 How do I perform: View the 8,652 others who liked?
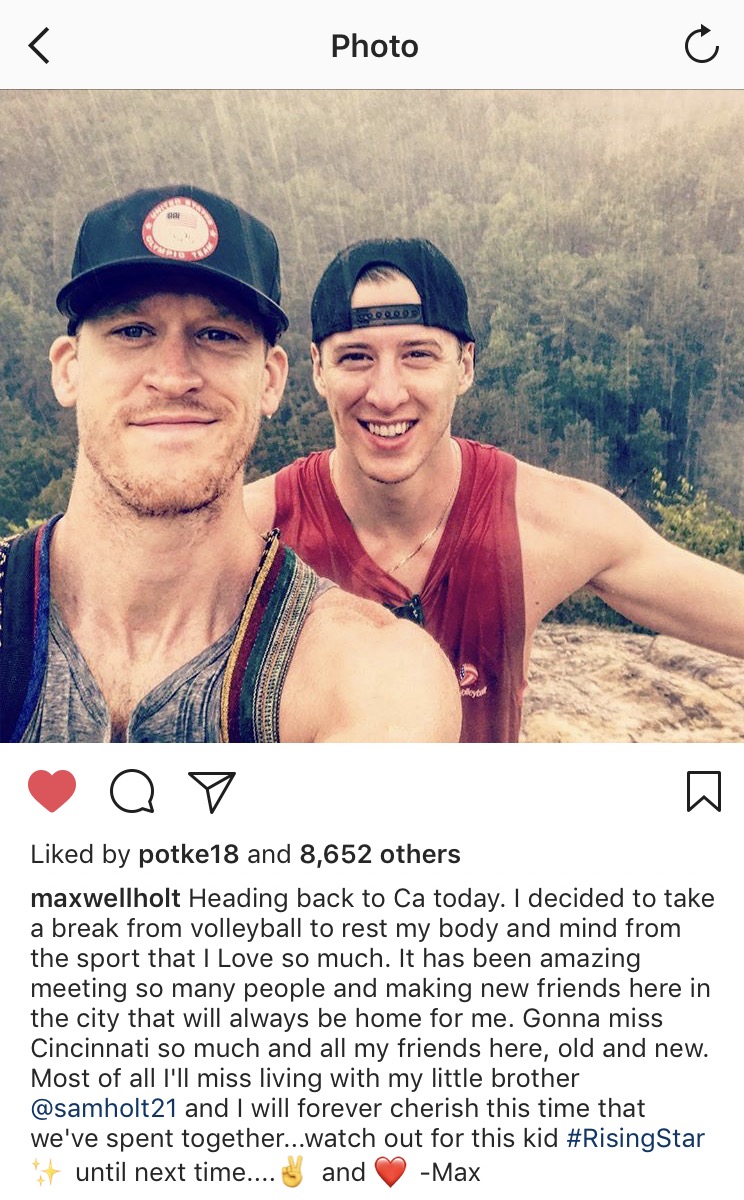point(380,854)
